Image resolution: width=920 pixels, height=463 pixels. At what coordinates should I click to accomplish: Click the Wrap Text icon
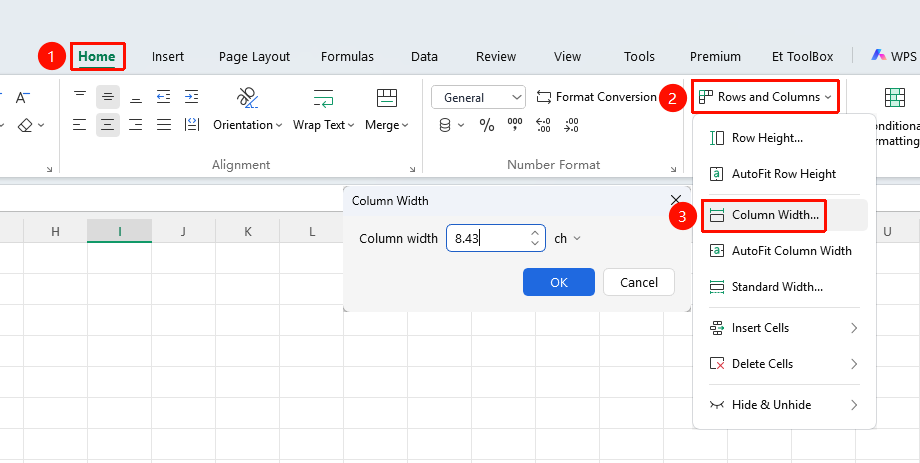[x=323, y=98]
